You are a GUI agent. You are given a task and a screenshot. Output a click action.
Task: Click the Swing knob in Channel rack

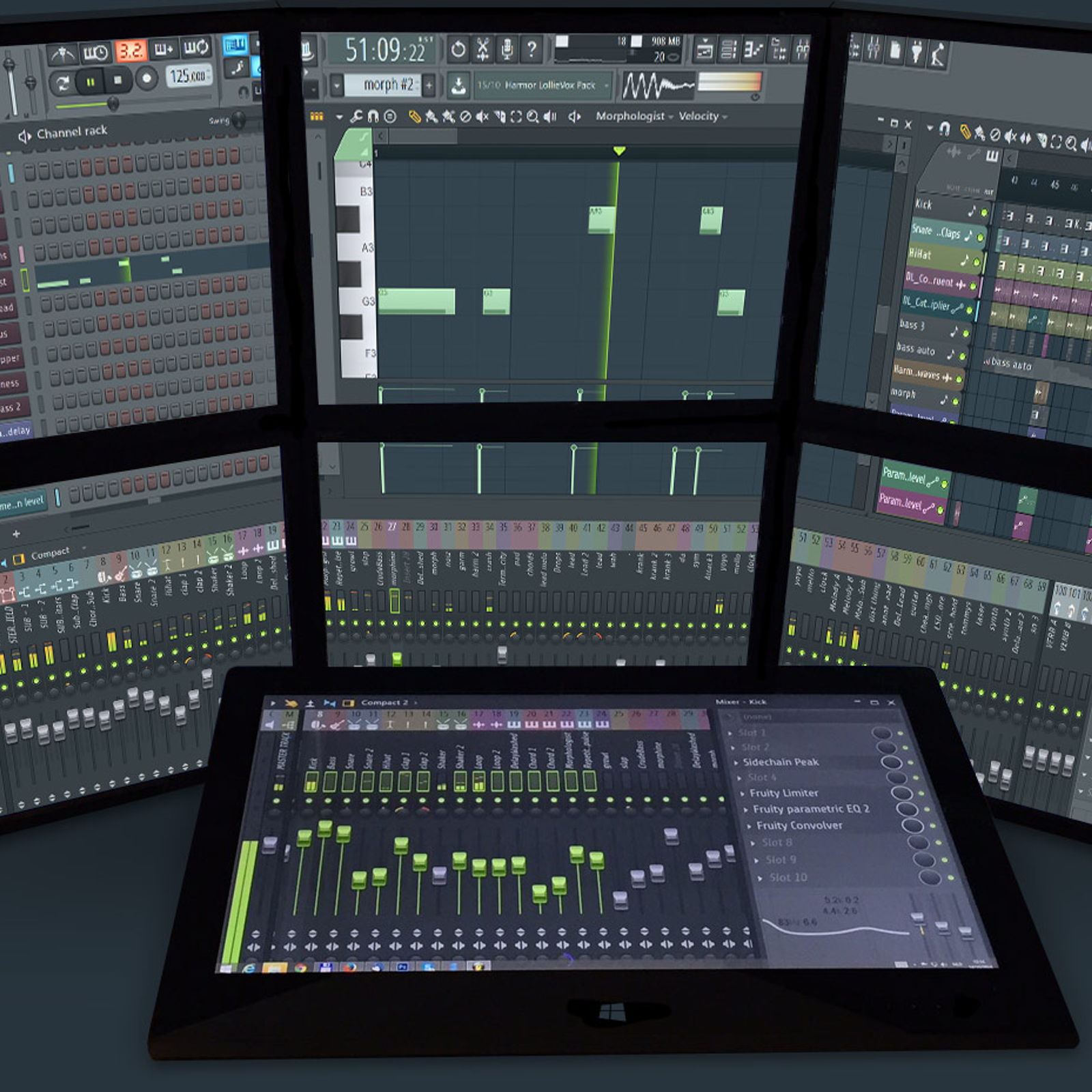pos(238,120)
